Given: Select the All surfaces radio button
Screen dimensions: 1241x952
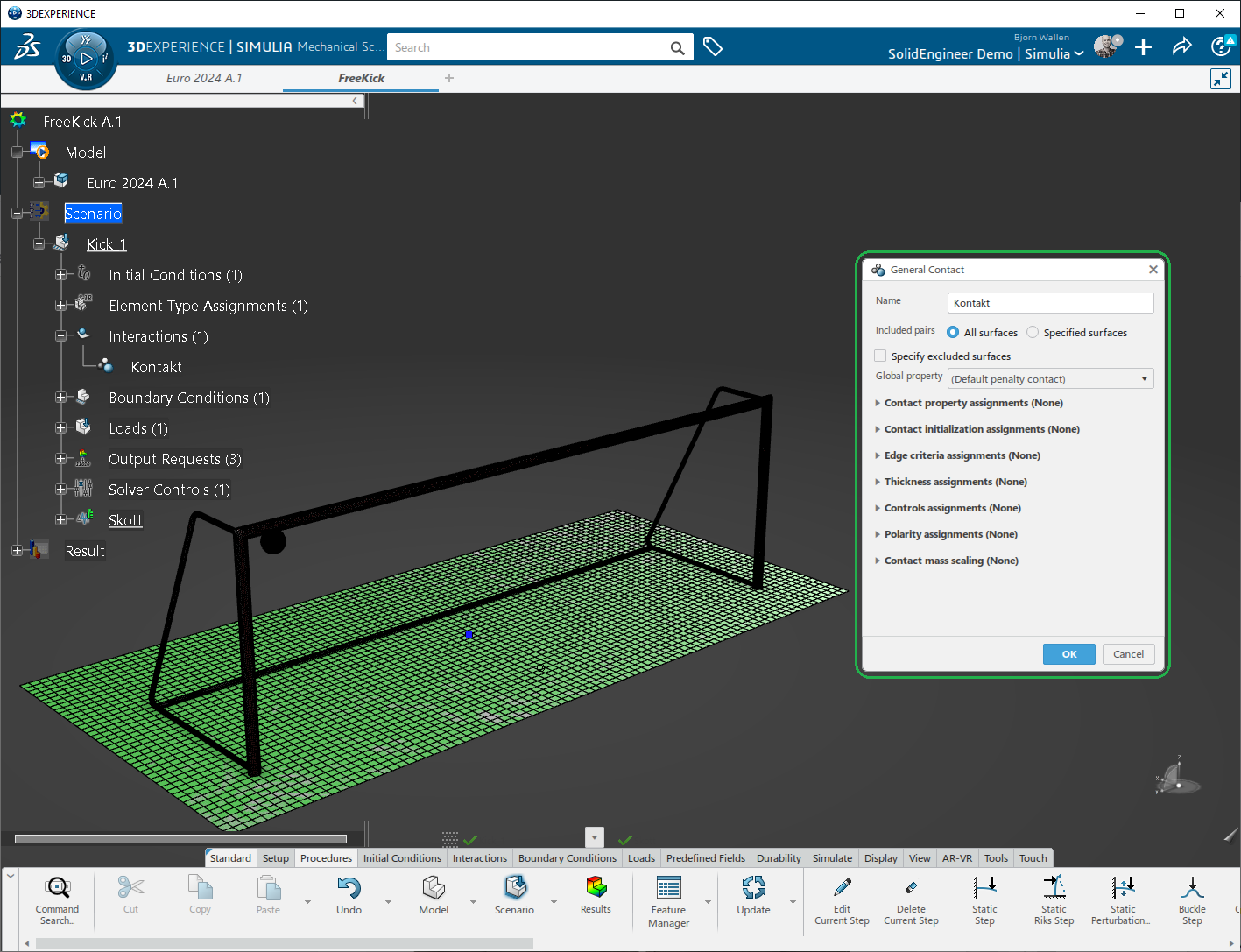Looking at the screenshot, I should 953,333.
